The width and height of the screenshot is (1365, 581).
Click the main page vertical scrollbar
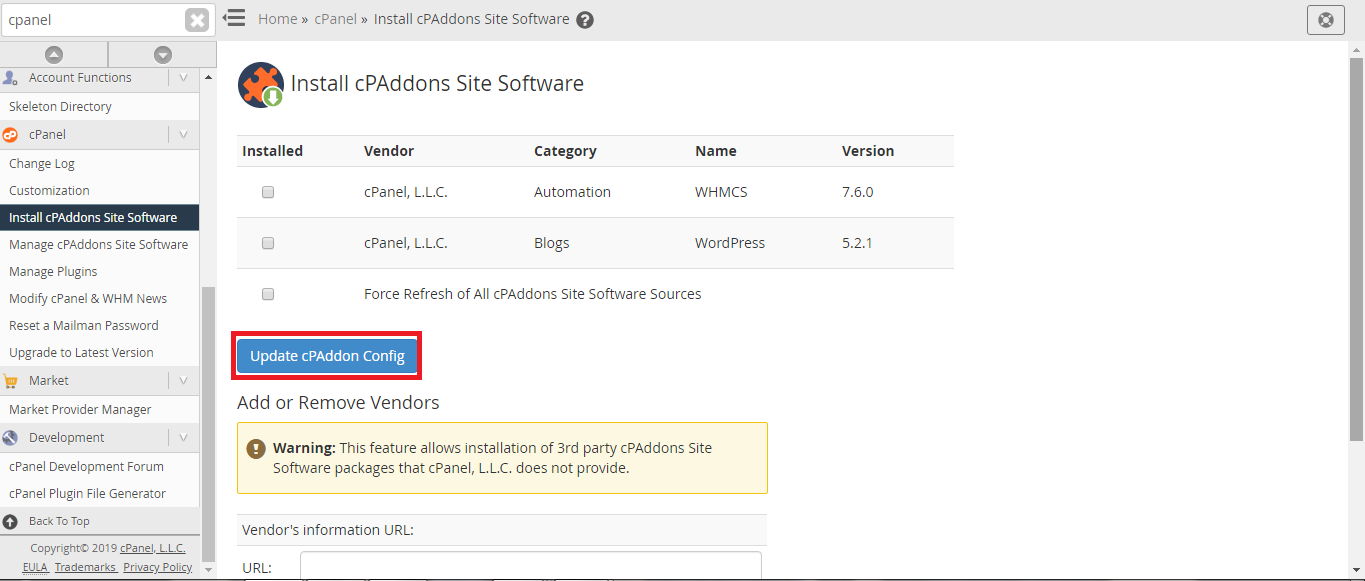[1356, 250]
